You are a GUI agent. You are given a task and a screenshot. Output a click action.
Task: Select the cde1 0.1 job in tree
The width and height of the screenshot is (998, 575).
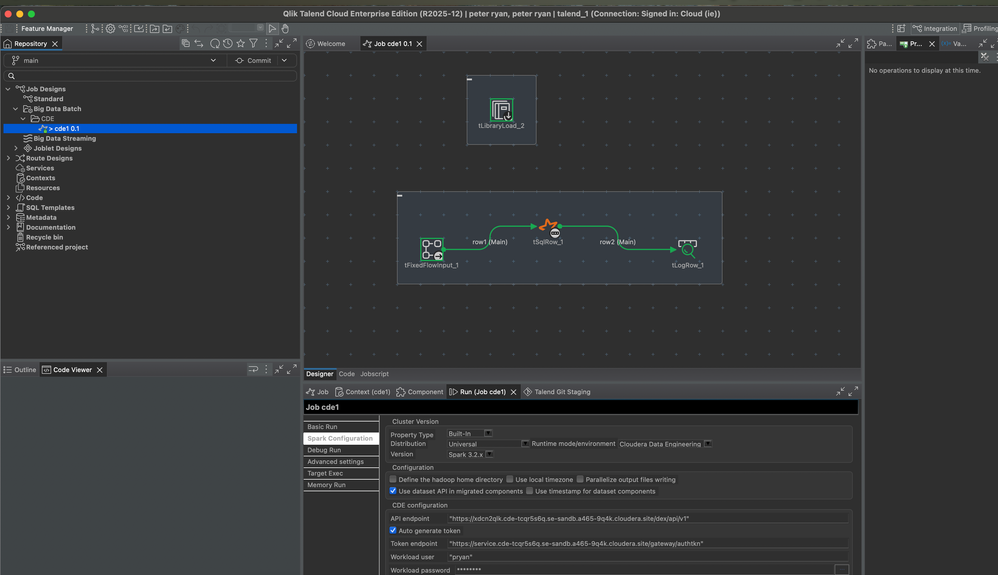pyautogui.click(x=150, y=129)
